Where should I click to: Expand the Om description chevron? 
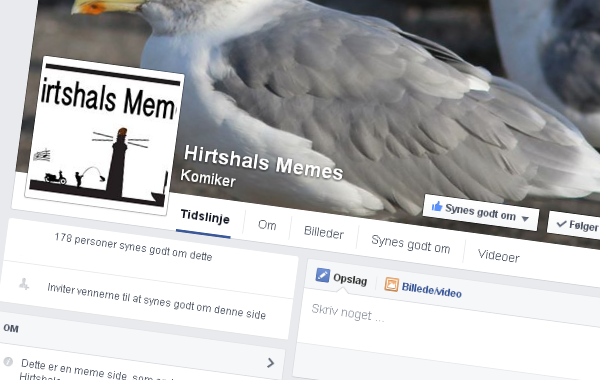[x=271, y=363]
